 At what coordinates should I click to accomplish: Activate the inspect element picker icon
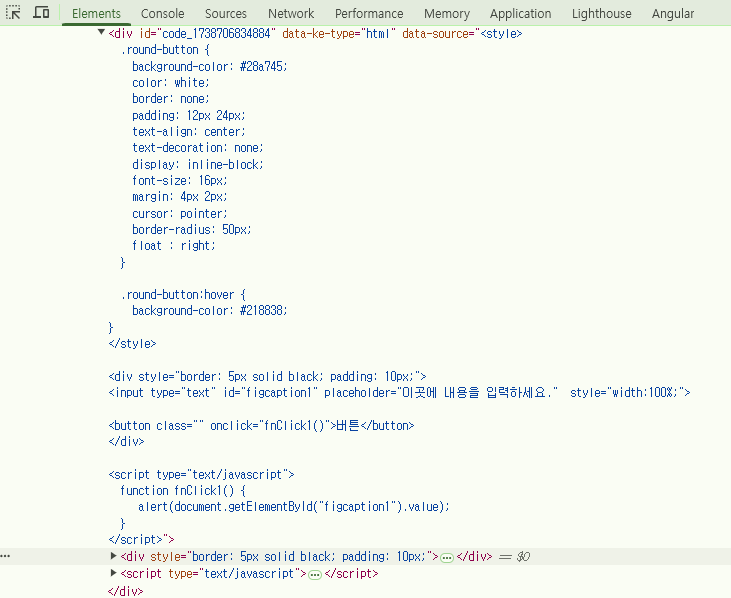(x=14, y=13)
